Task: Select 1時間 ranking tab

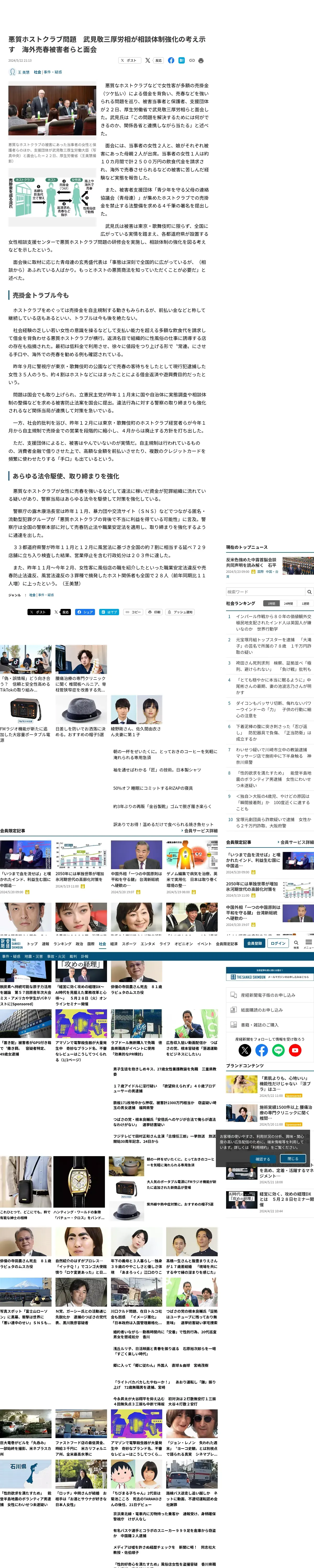Action: click(271, 603)
